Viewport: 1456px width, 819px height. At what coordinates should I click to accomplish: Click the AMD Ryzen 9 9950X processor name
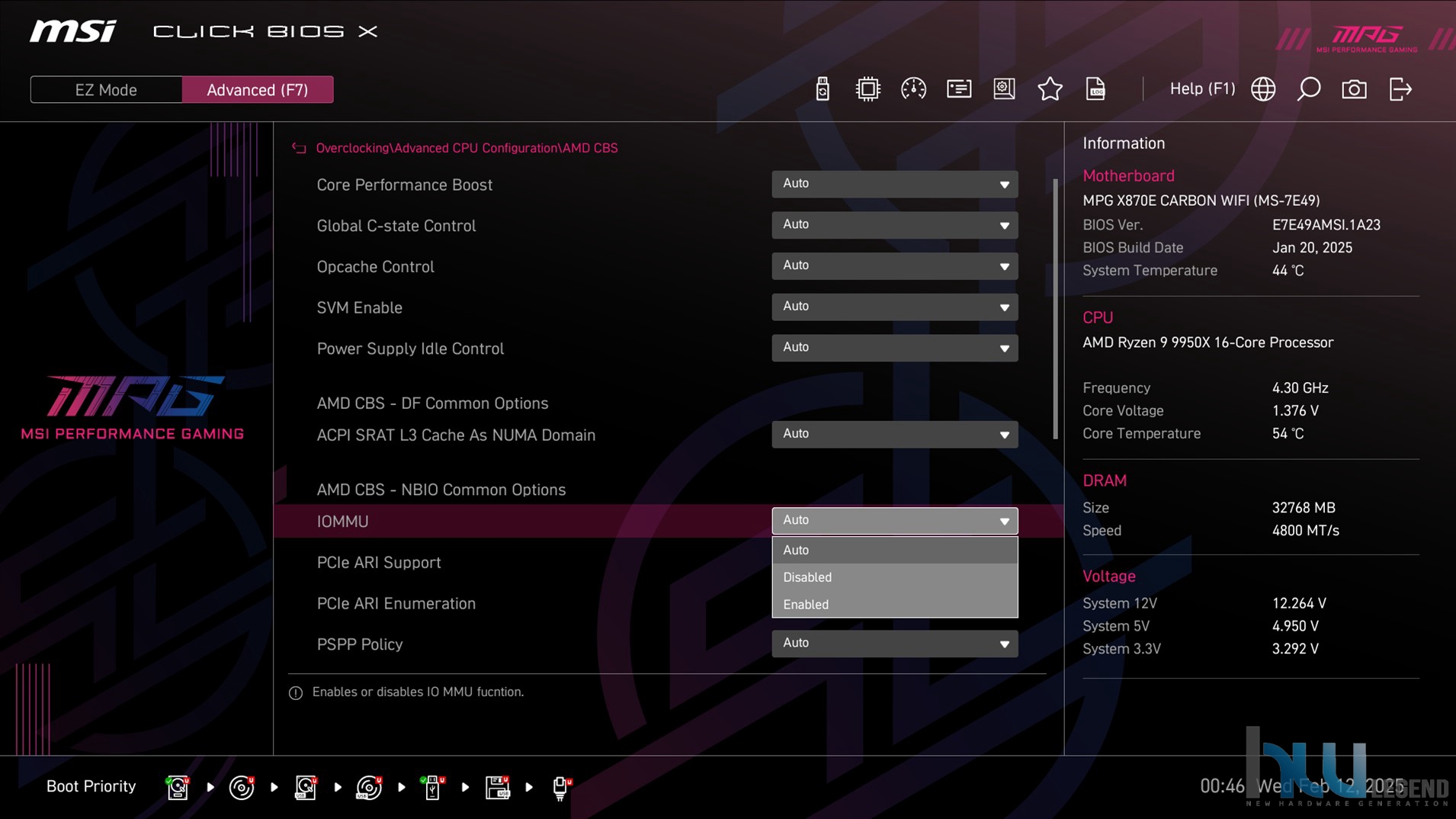pyautogui.click(x=1207, y=342)
